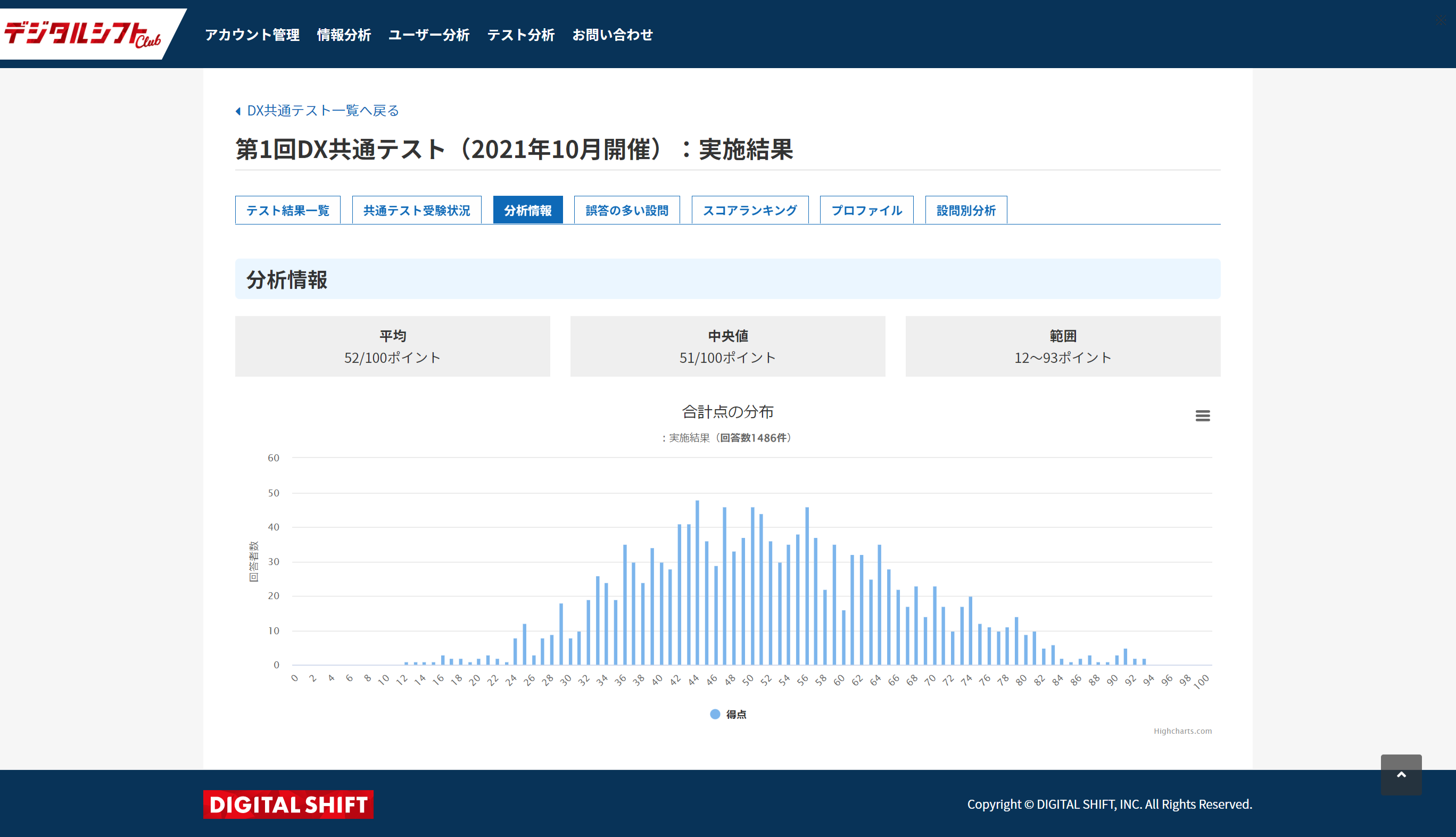Open the アカウント管理 menu

(x=252, y=35)
